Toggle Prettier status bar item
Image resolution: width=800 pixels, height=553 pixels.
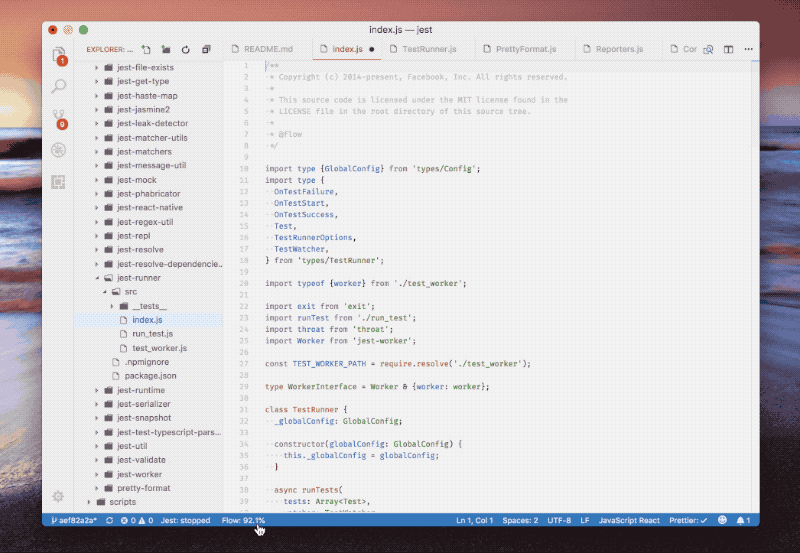(x=688, y=520)
